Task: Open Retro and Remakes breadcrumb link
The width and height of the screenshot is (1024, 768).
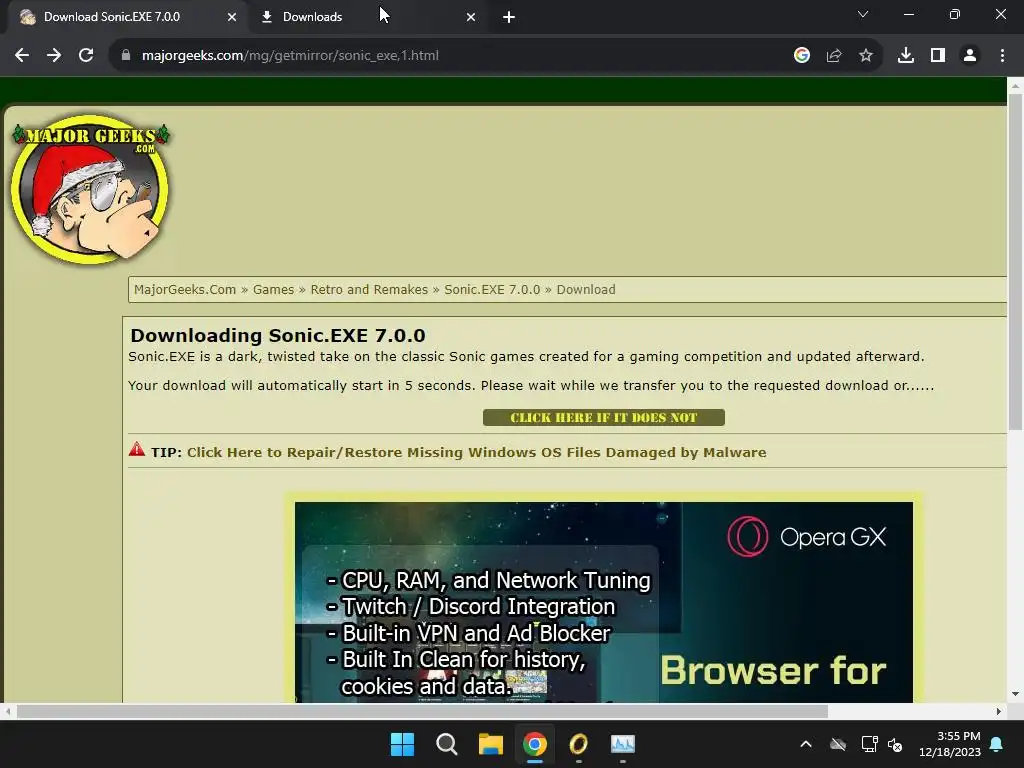Action: coord(369,289)
